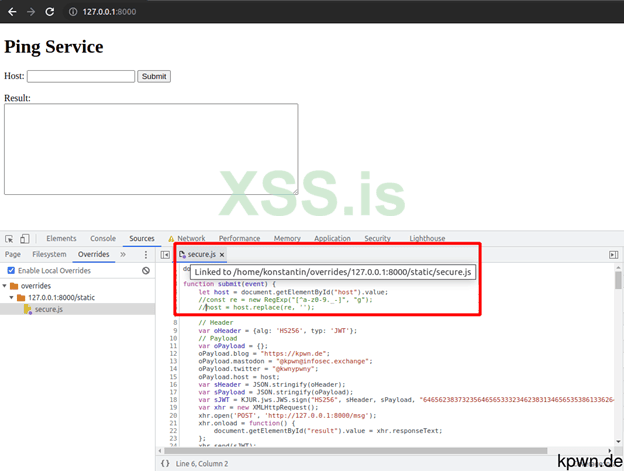Click the Ping Service heading
The height and width of the screenshot is (471, 624).
pos(54,47)
